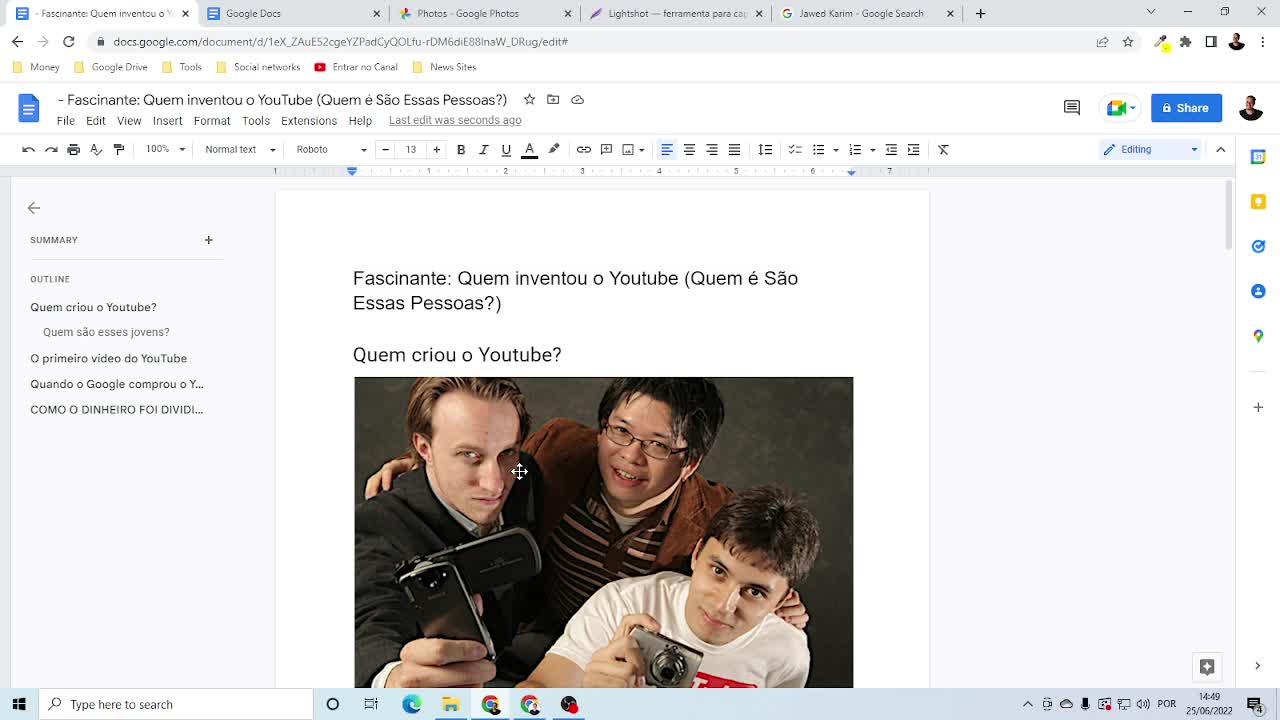The image size is (1280, 720).
Task: Click the Decrease indent icon
Action: pos(891,149)
